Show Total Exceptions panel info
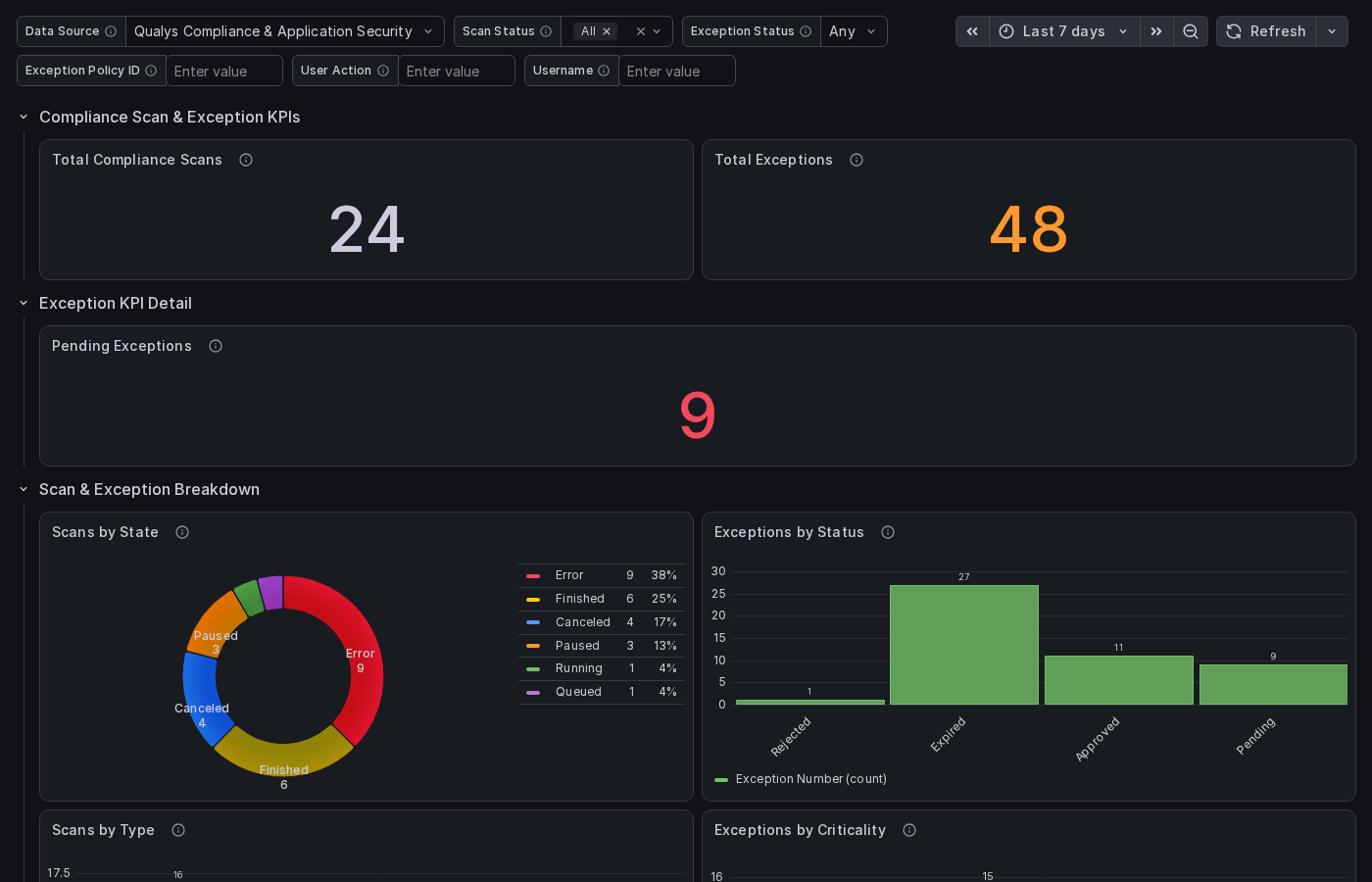 (x=857, y=160)
